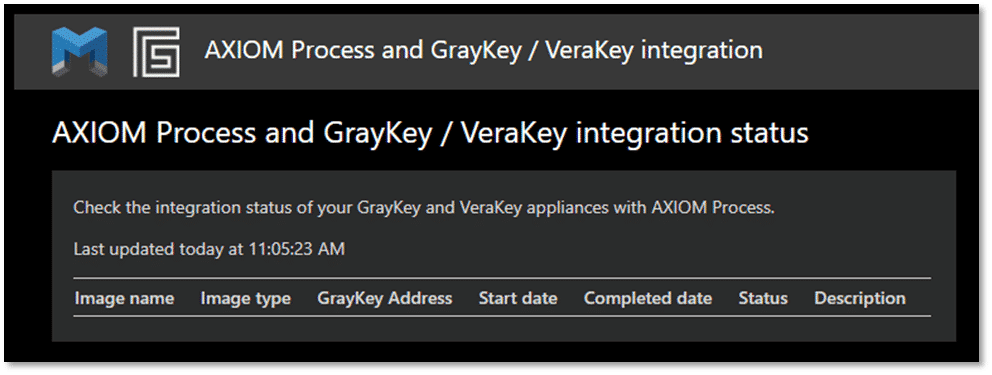Sort by the Image type column header
This screenshot has height=375, width=992.
(x=245, y=298)
